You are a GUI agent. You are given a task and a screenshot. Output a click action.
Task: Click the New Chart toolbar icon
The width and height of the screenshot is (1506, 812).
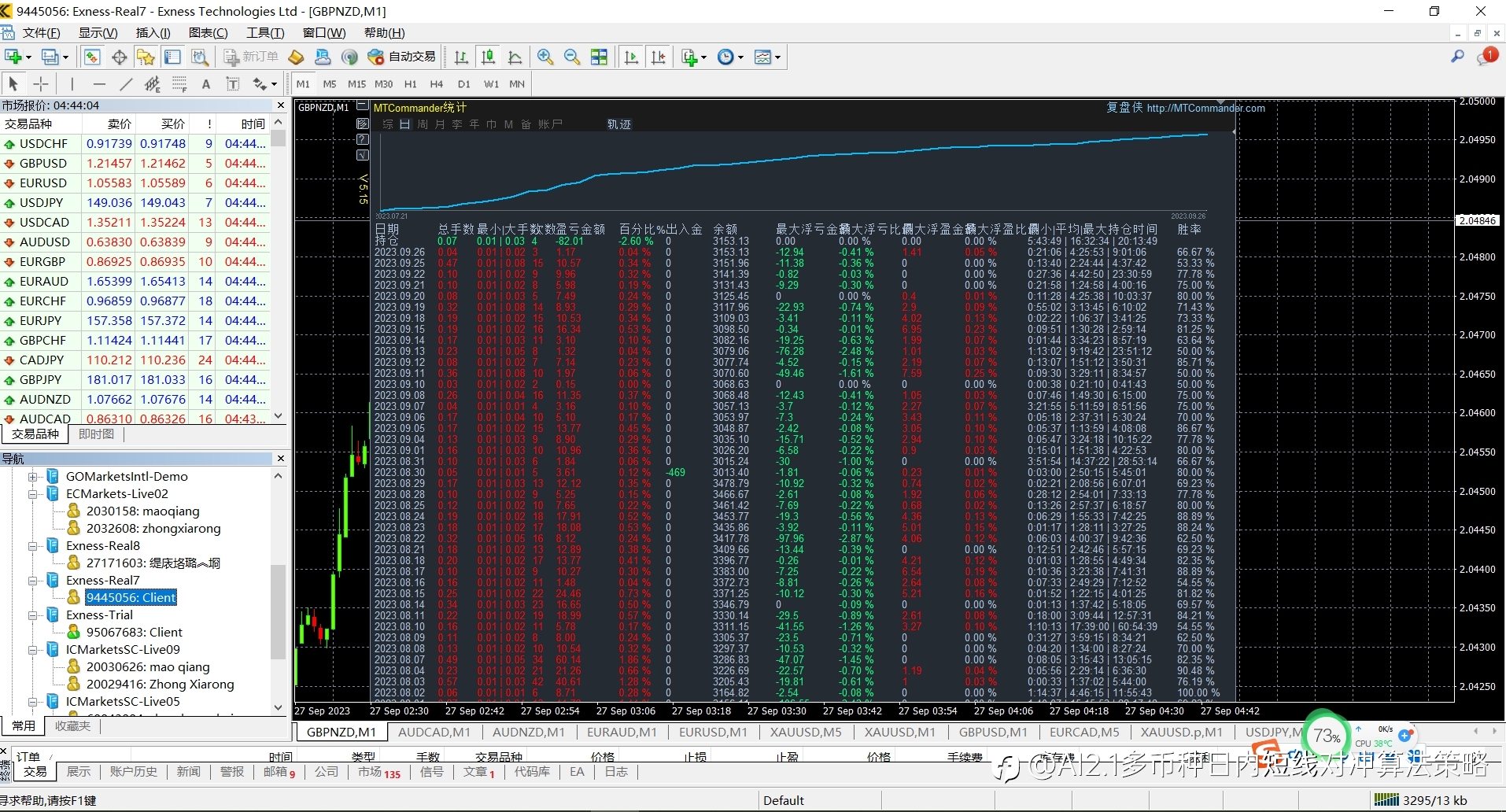(13, 57)
